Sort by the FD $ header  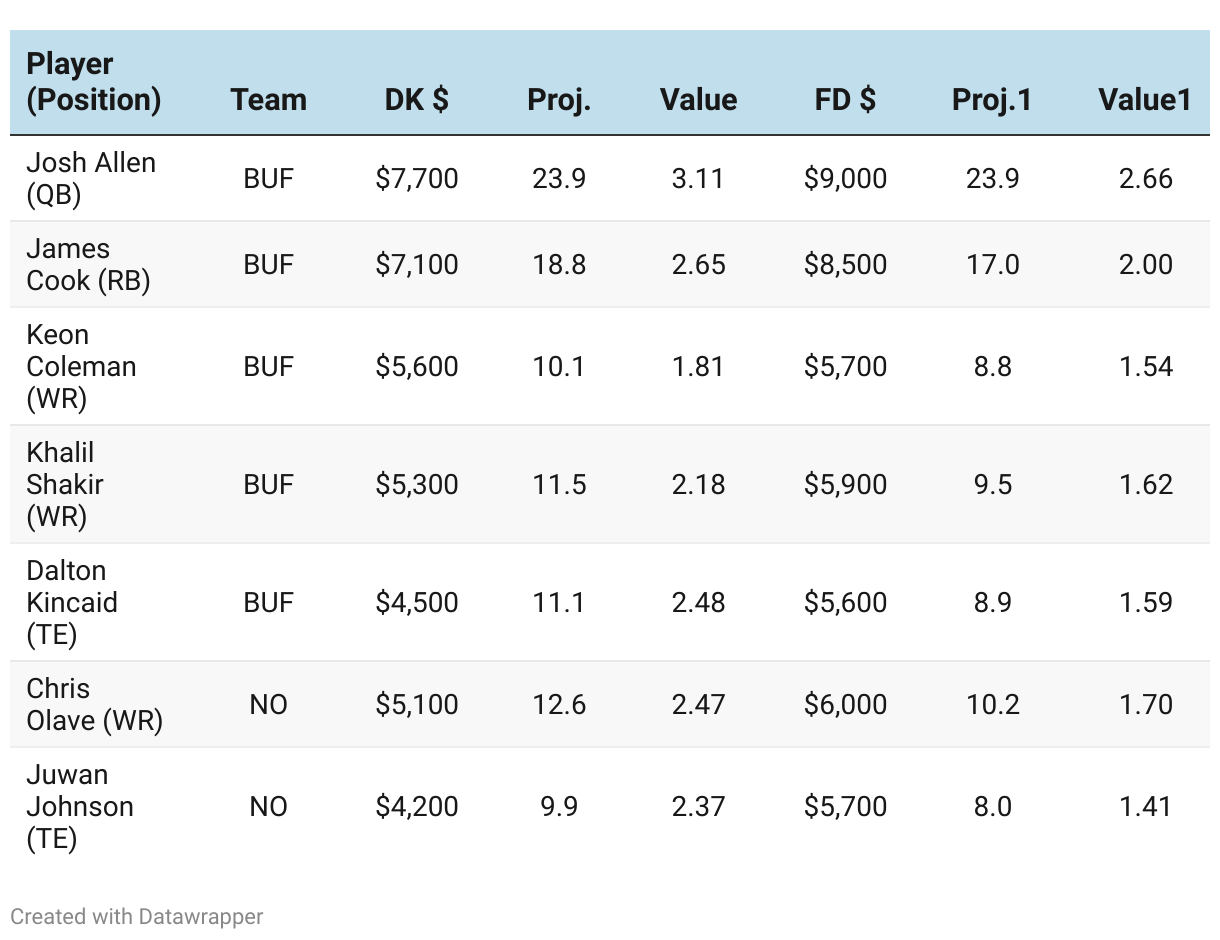[x=845, y=100]
